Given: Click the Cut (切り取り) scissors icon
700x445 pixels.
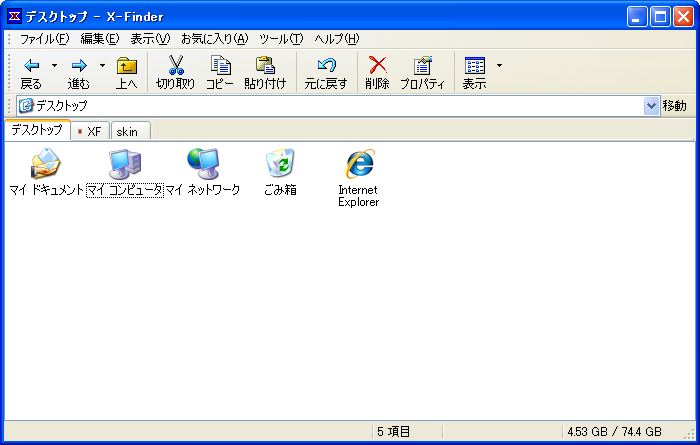Looking at the screenshot, I should click(x=176, y=66).
